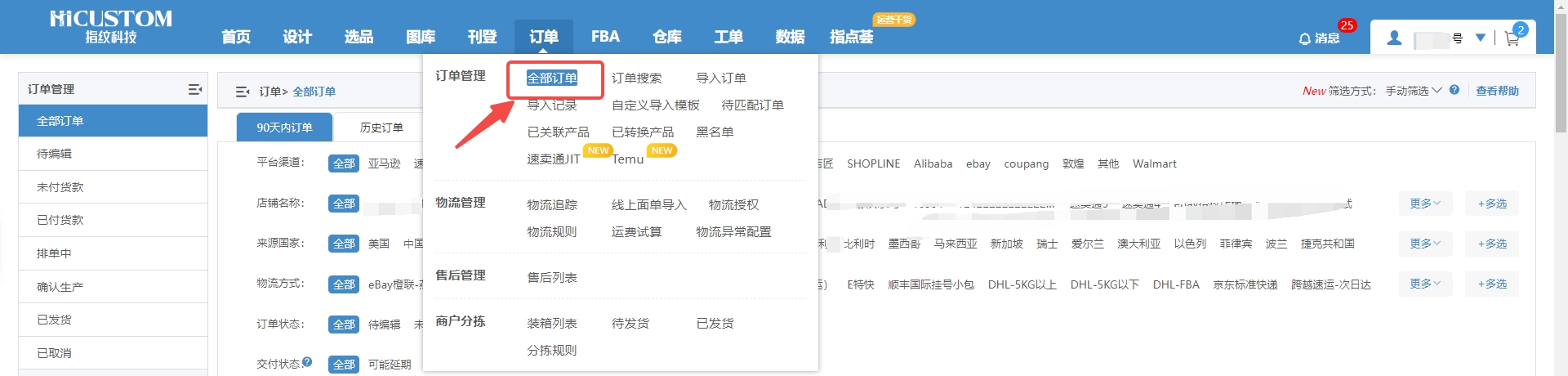The image size is (1568, 376).
Task: Open the 手动筛选 filter mode dropdown
Action: [x=1413, y=91]
